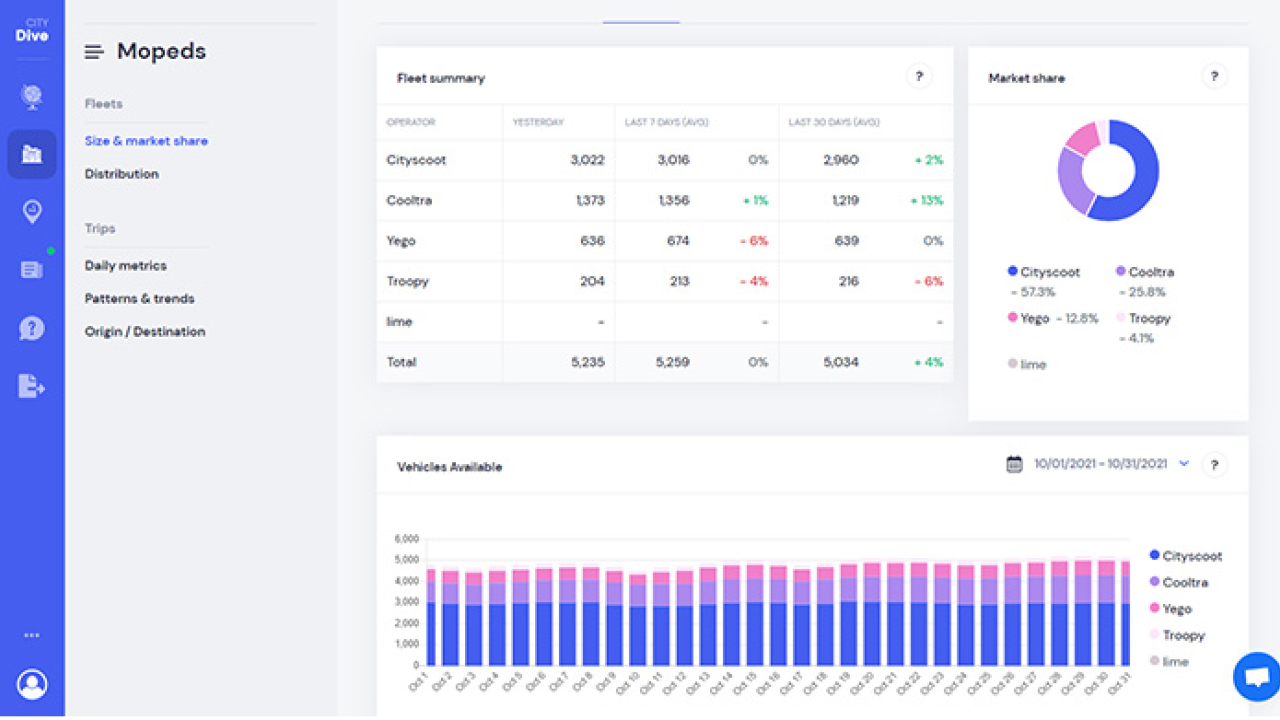Viewport: 1280px width, 720px height.
Task: Open the news icon with green dot
Action: [32, 269]
